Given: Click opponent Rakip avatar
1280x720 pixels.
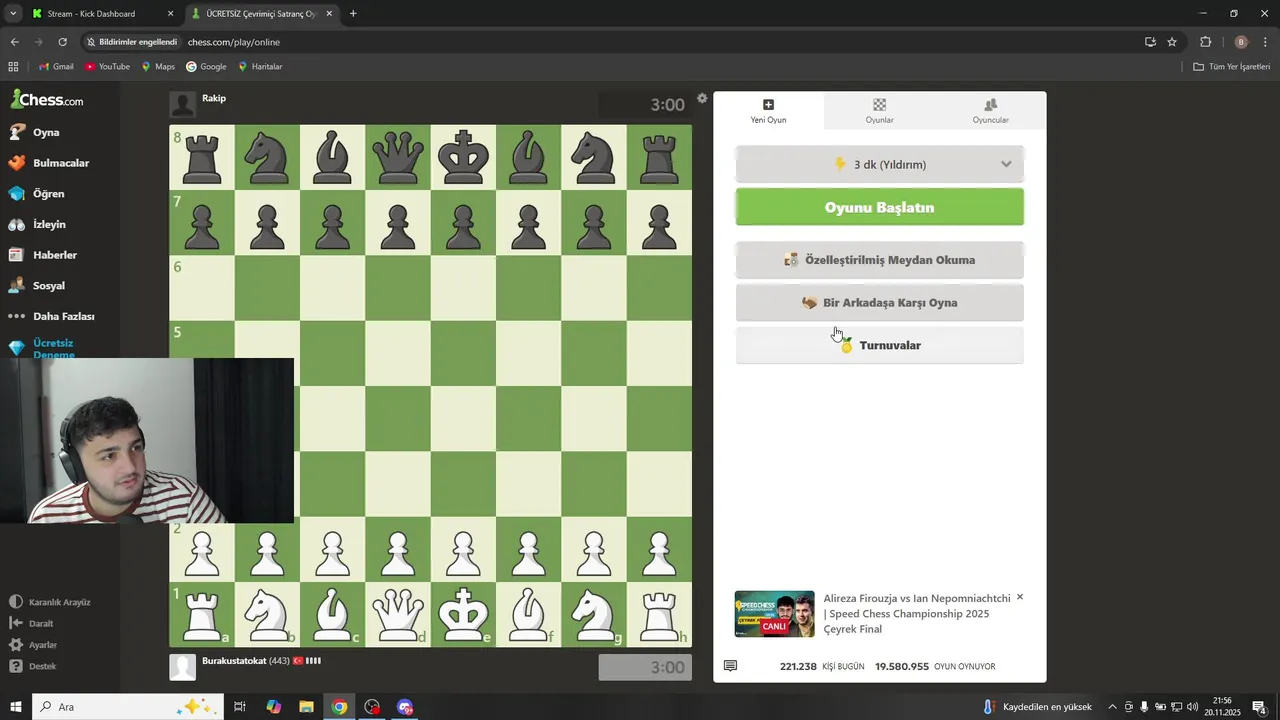Looking at the screenshot, I should pos(183,104).
